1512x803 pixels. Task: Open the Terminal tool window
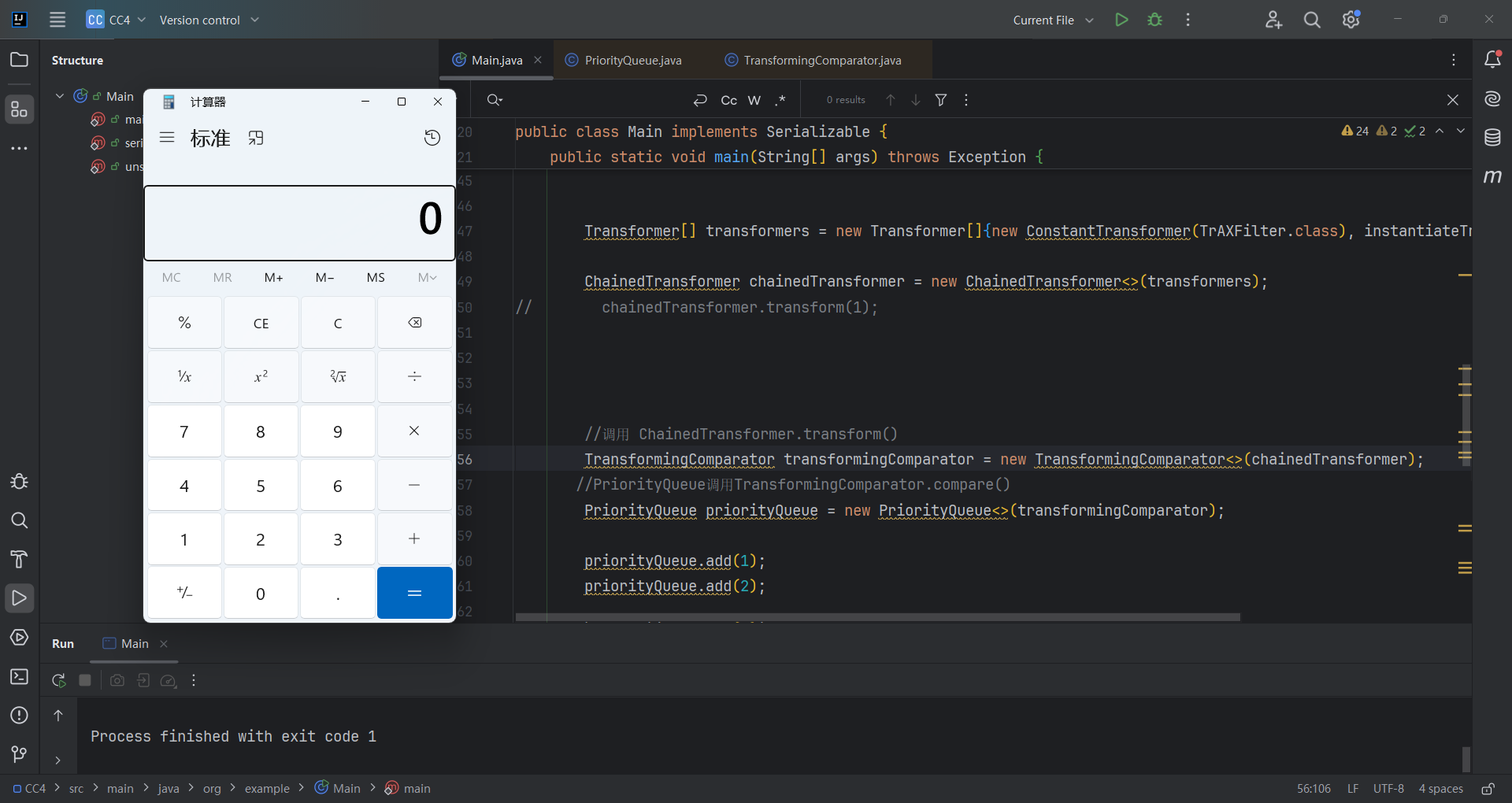click(20, 676)
